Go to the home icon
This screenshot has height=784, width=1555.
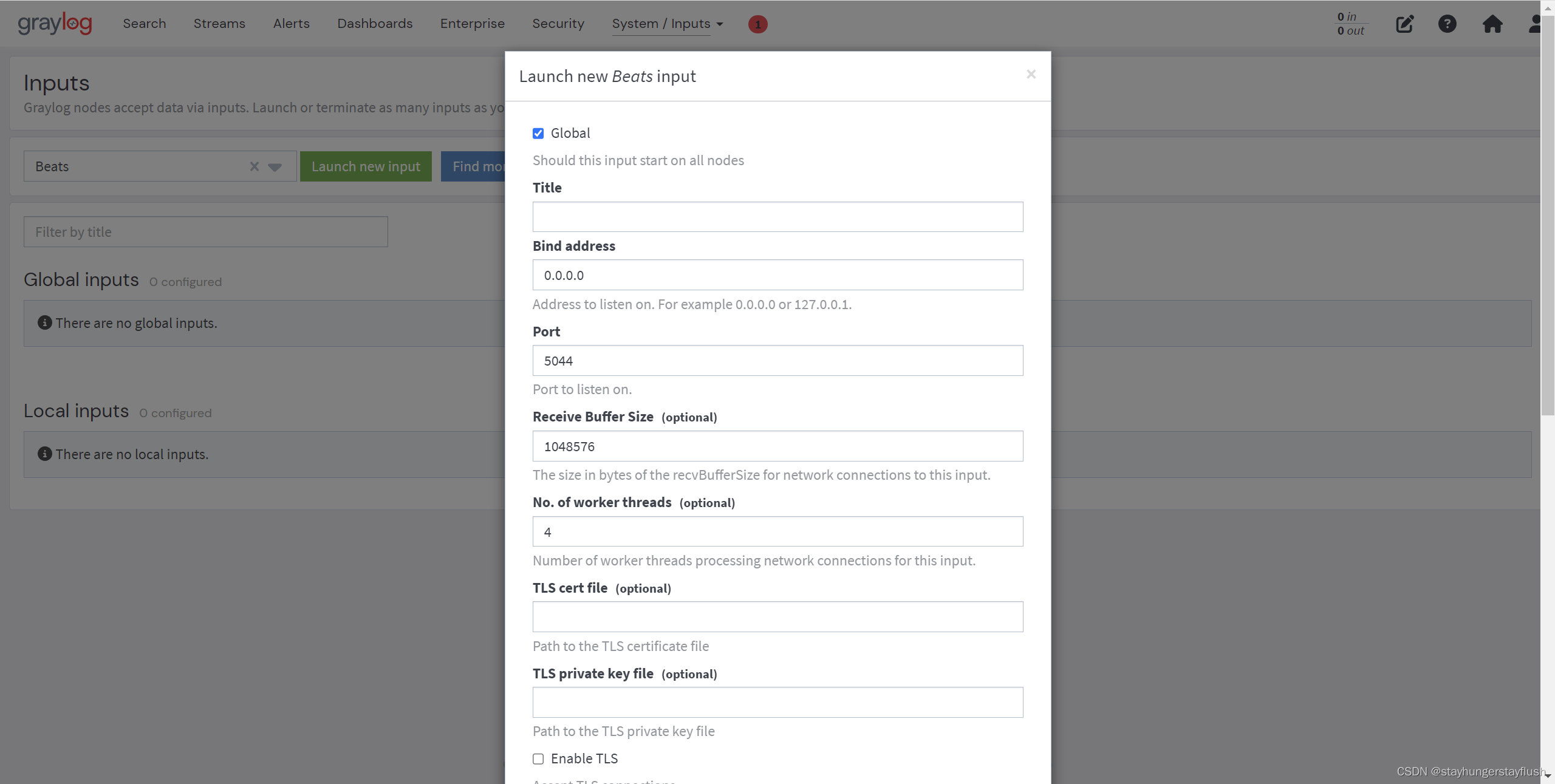(x=1492, y=24)
